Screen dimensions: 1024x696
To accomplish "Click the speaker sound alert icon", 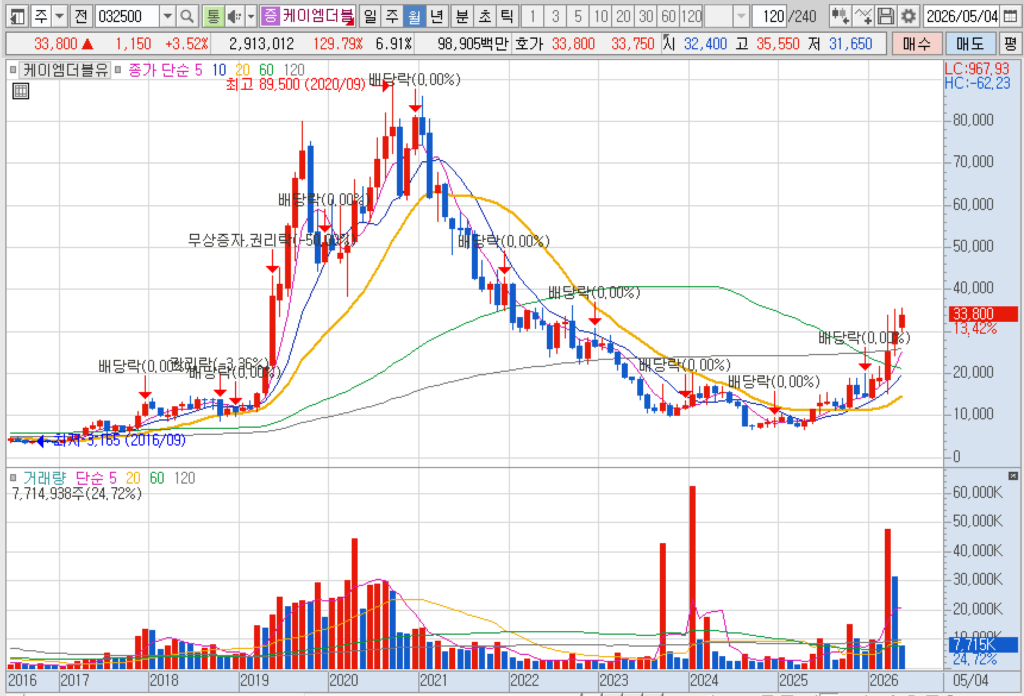I will point(234,16).
